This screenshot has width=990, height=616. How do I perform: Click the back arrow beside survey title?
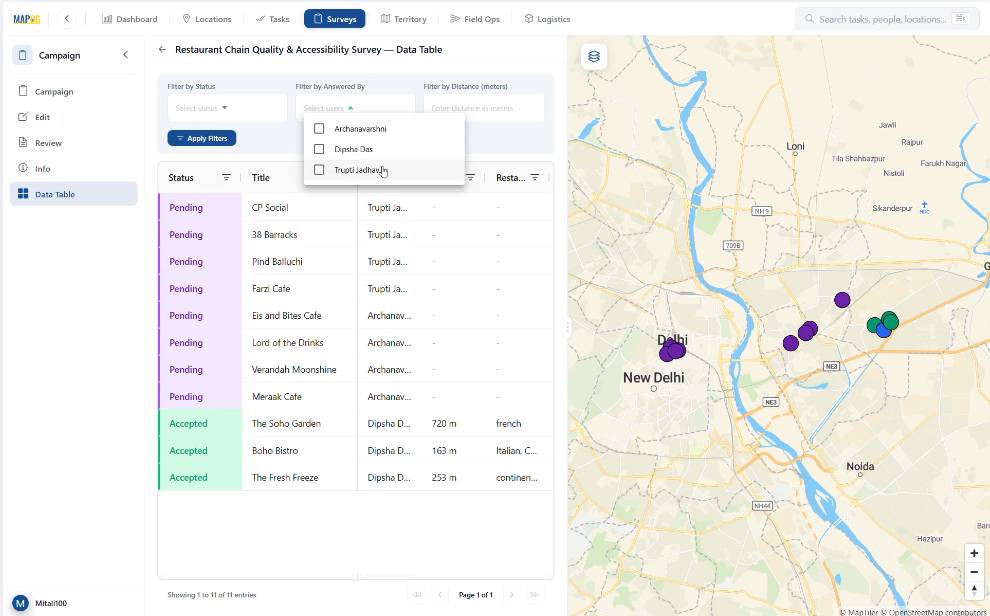pos(162,49)
